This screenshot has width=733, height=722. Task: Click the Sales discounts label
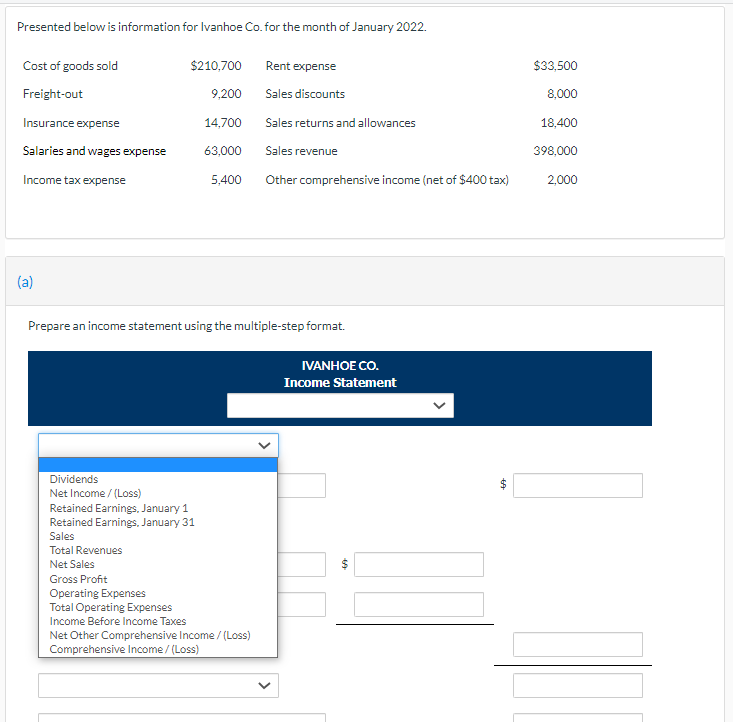[305, 94]
